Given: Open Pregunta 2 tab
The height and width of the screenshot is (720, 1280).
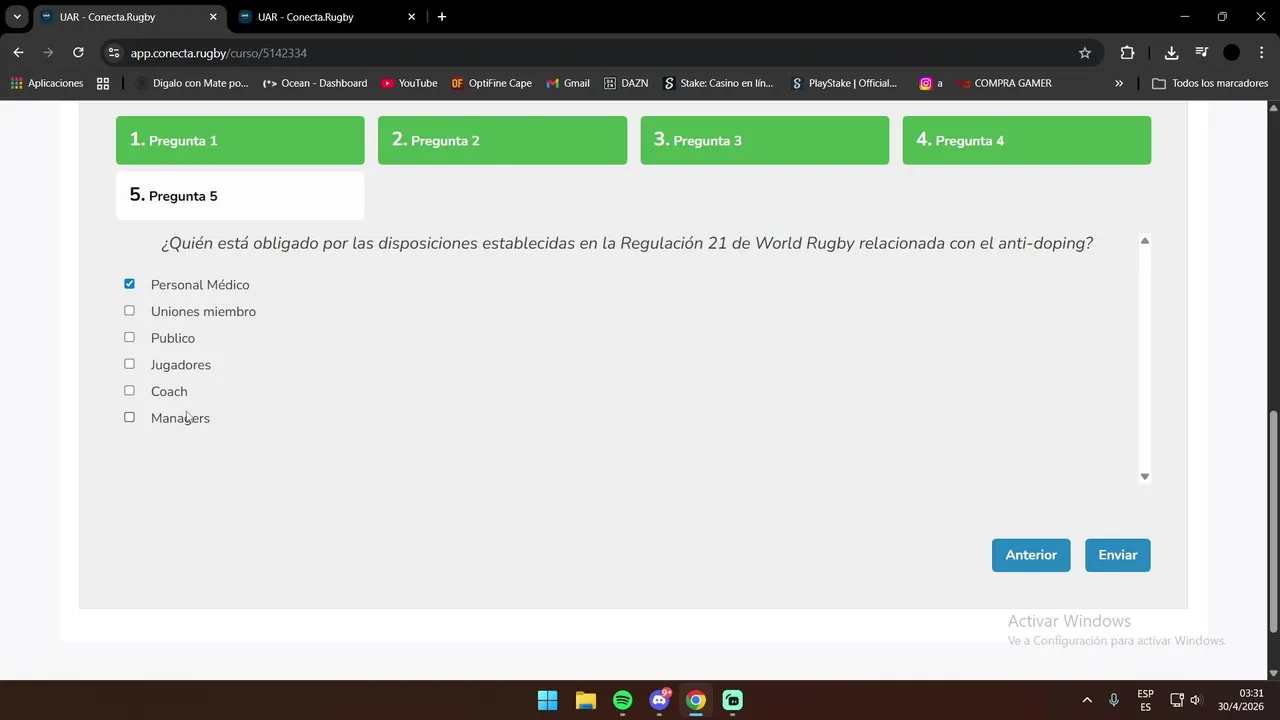Looking at the screenshot, I should click(x=502, y=140).
